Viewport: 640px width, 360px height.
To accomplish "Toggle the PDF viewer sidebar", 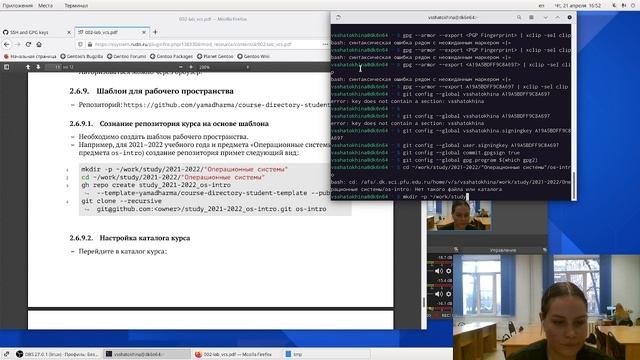I will 7,67.
